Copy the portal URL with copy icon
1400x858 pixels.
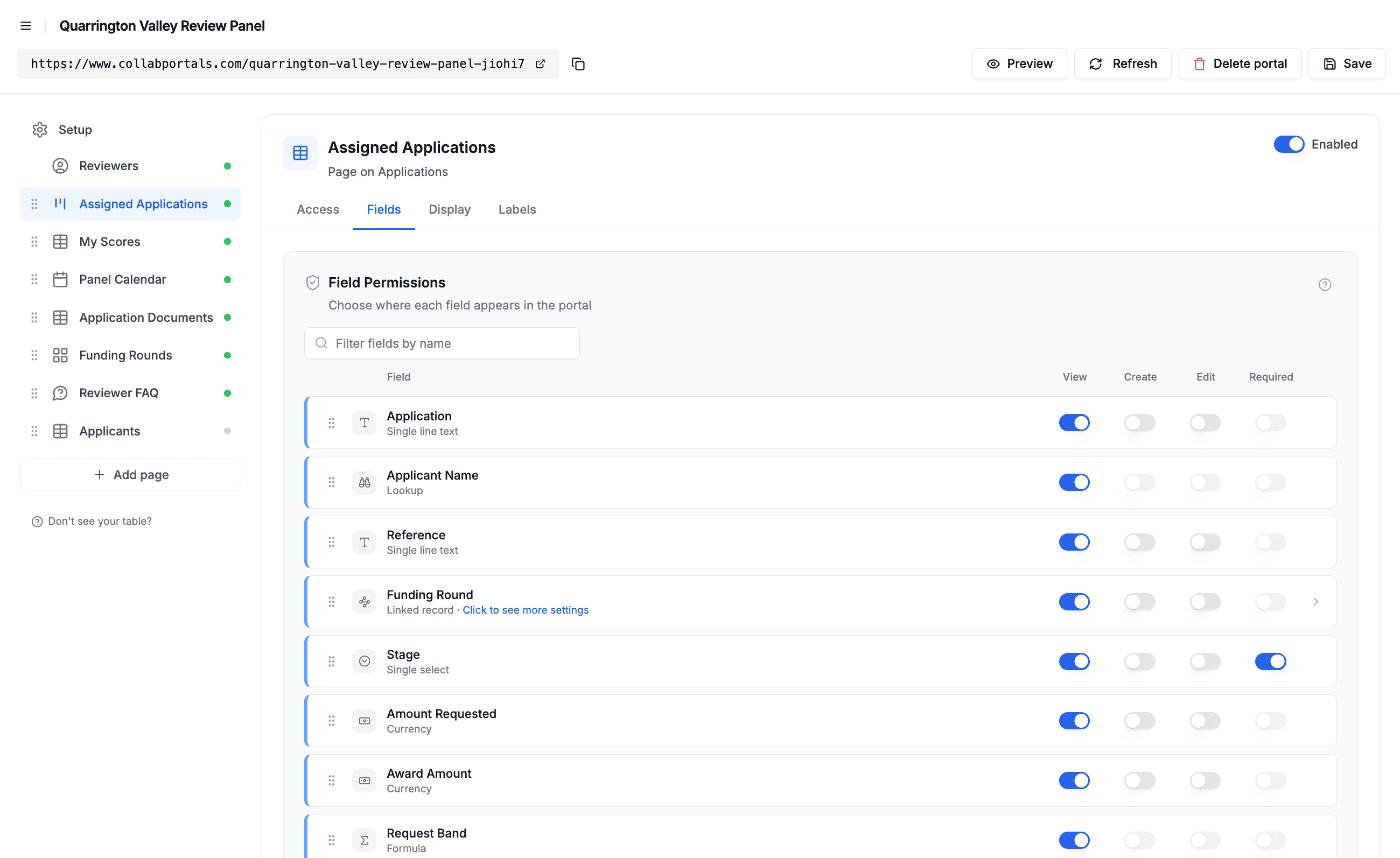point(578,64)
